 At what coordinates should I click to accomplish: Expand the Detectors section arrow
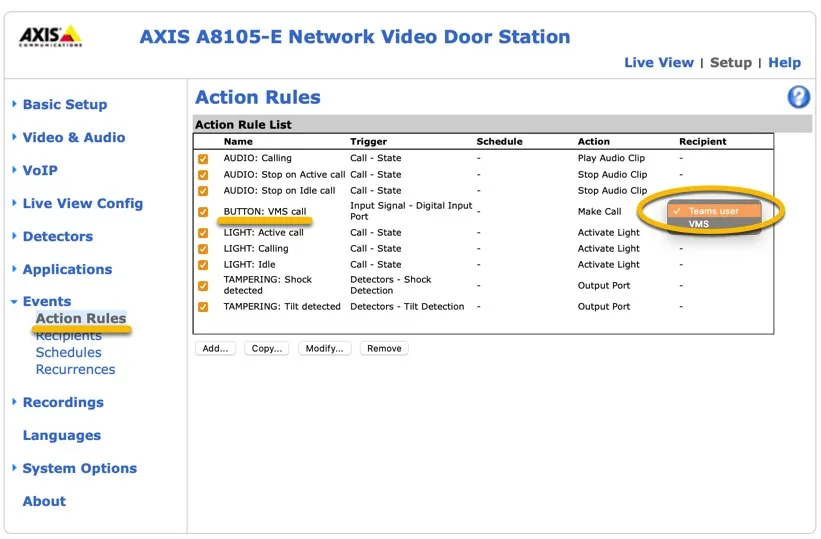click(14, 236)
